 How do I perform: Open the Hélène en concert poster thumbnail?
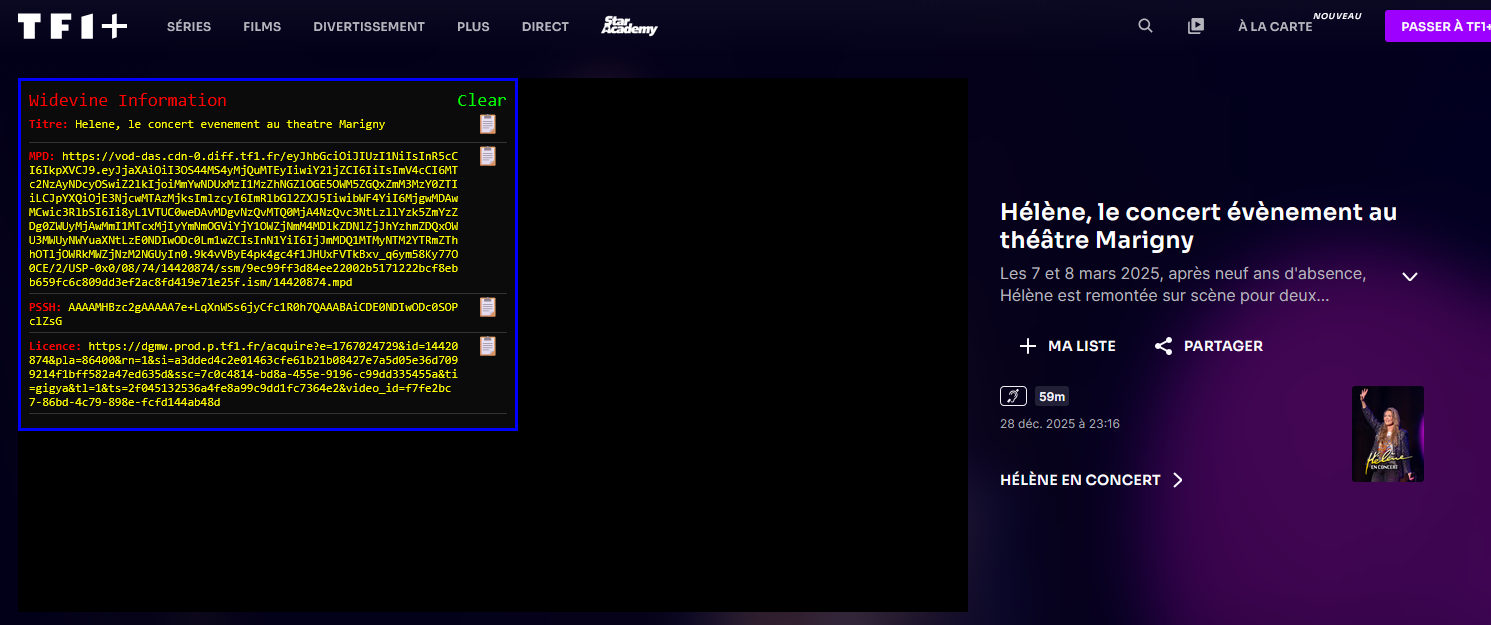1388,434
